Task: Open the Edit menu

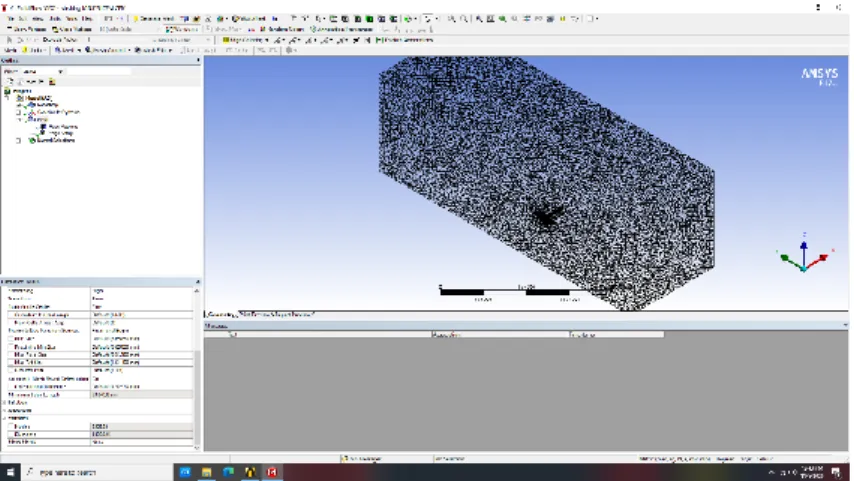Action: point(23,19)
